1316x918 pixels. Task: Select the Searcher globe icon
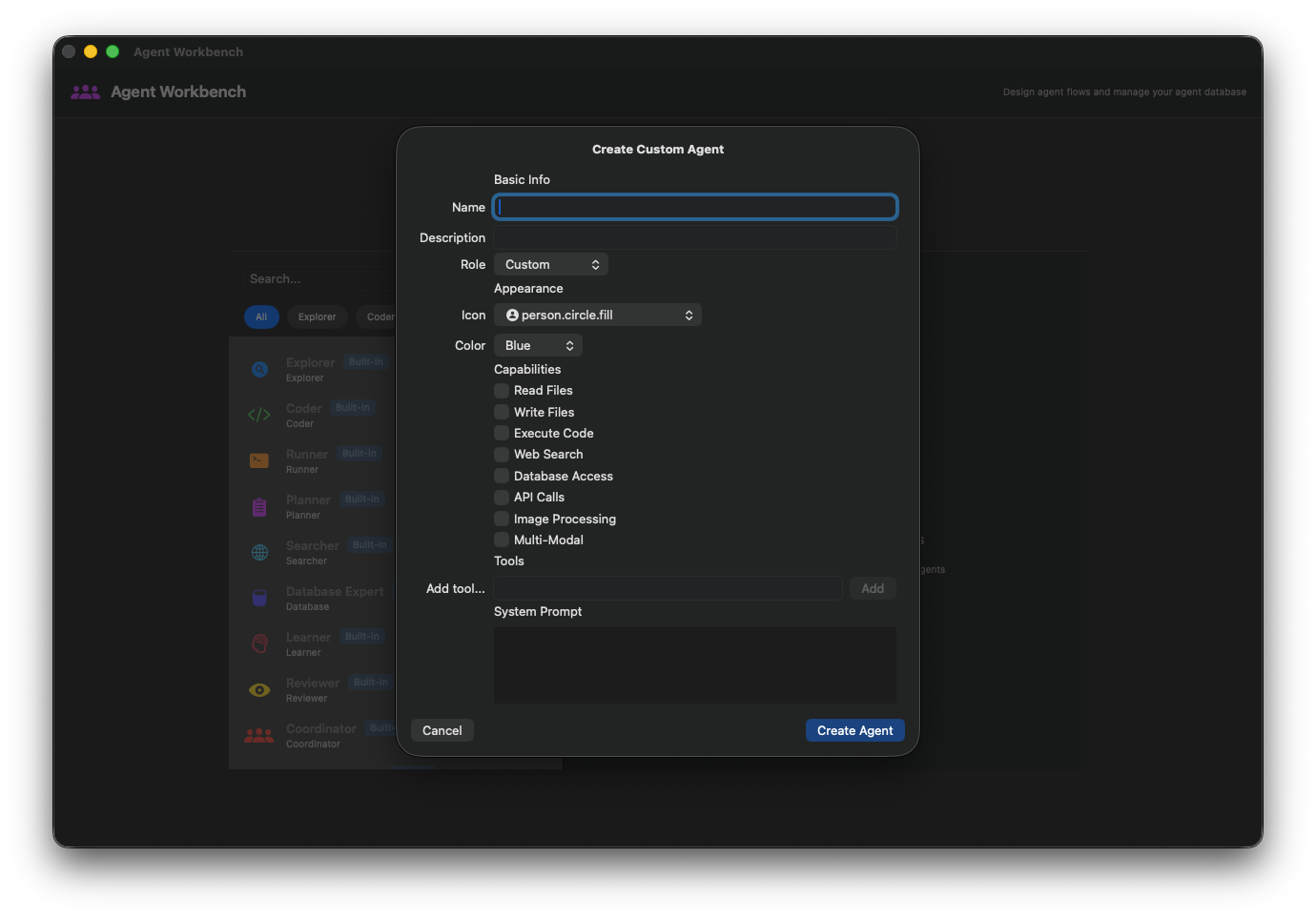(x=259, y=552)
